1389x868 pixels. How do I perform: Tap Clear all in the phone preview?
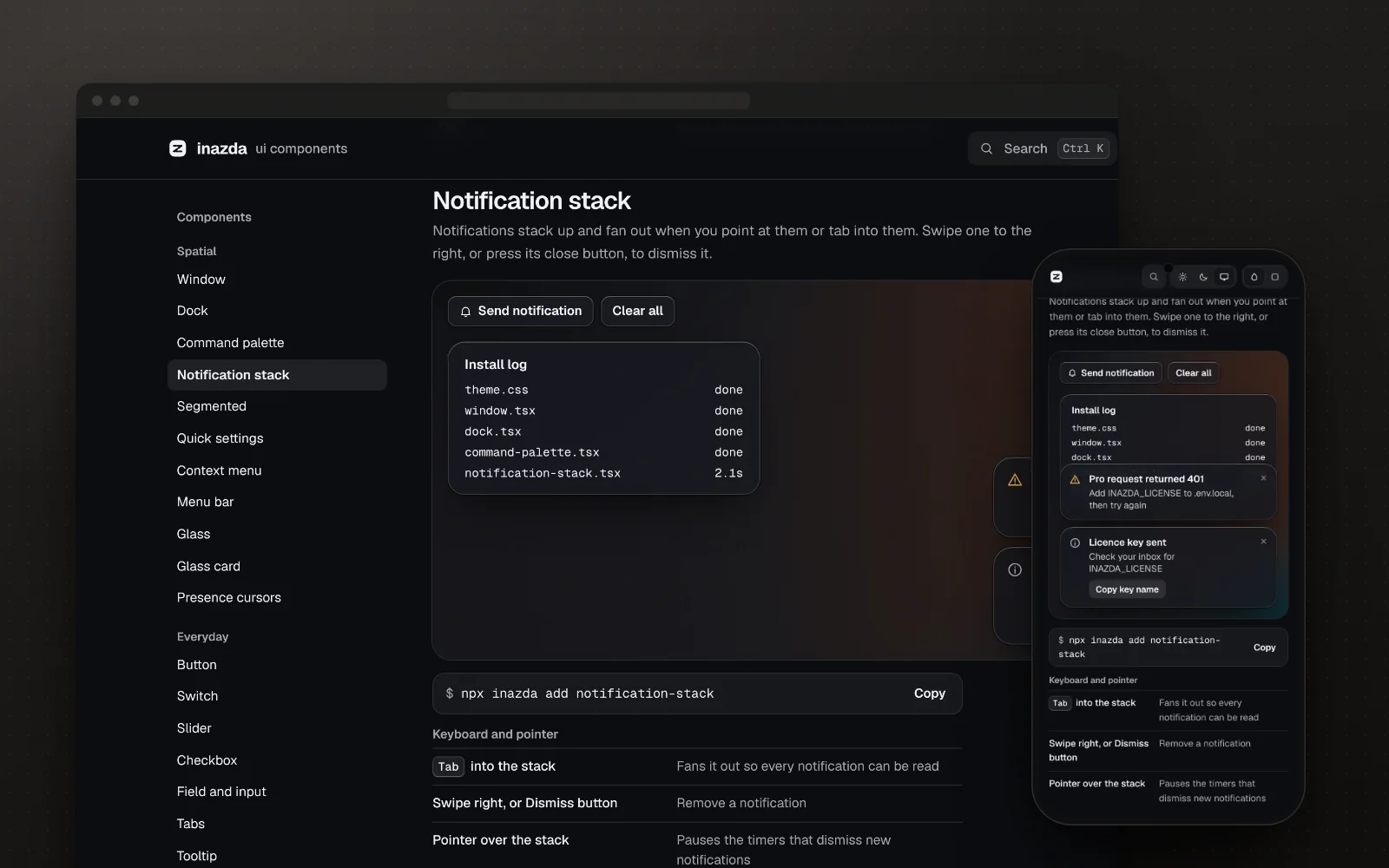(1193, 373)
